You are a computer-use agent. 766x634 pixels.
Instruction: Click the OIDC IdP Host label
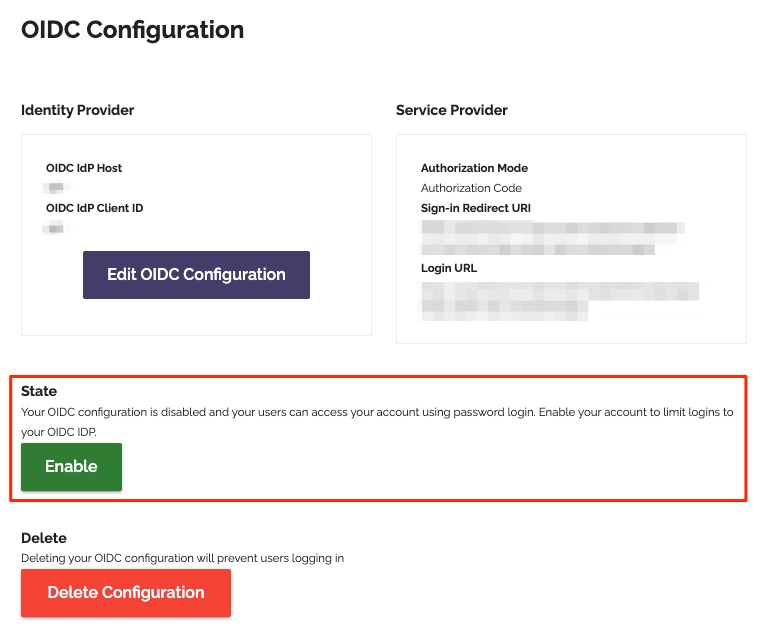(84, 168)
